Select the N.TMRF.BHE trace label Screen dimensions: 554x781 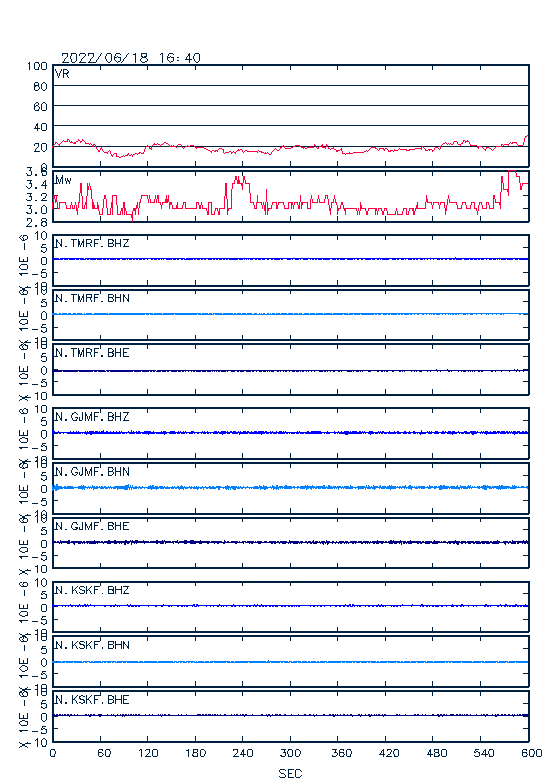pos(92,353)
